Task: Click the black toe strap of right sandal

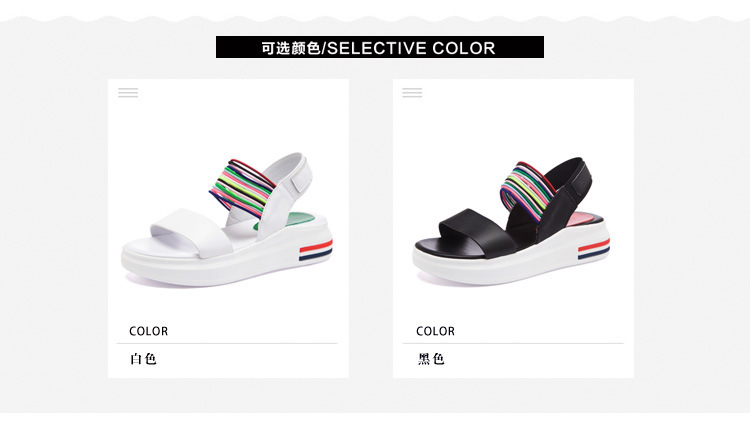Action: pos(478,232)
